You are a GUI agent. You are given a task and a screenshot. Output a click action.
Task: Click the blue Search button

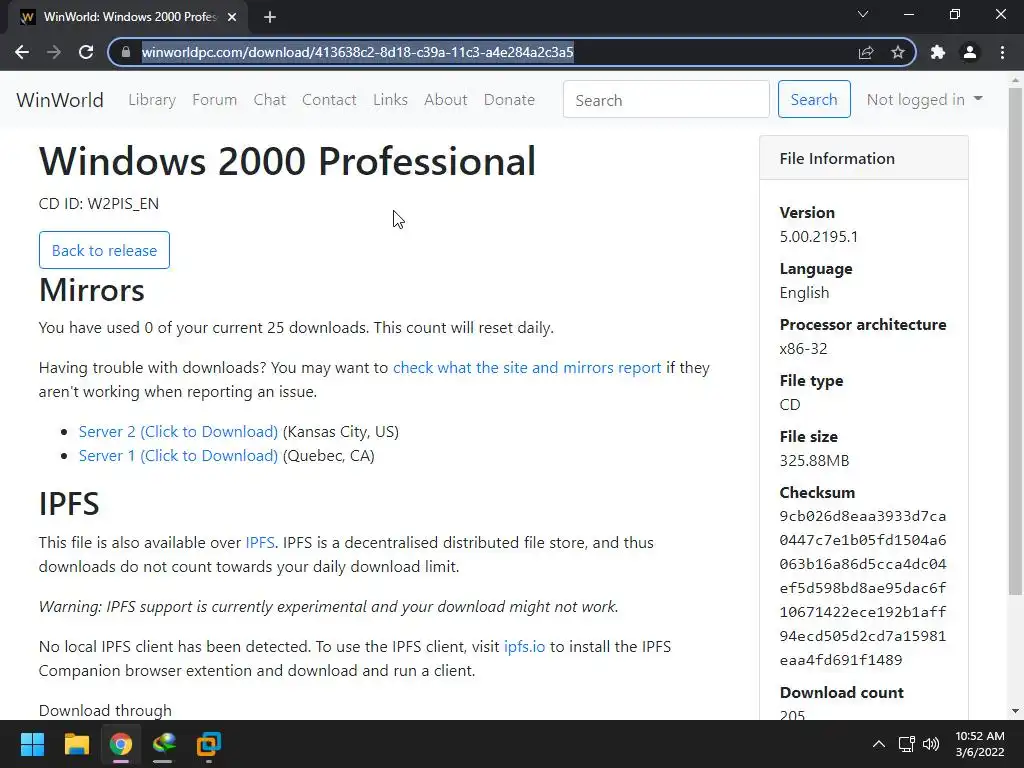tap(814, 99)
